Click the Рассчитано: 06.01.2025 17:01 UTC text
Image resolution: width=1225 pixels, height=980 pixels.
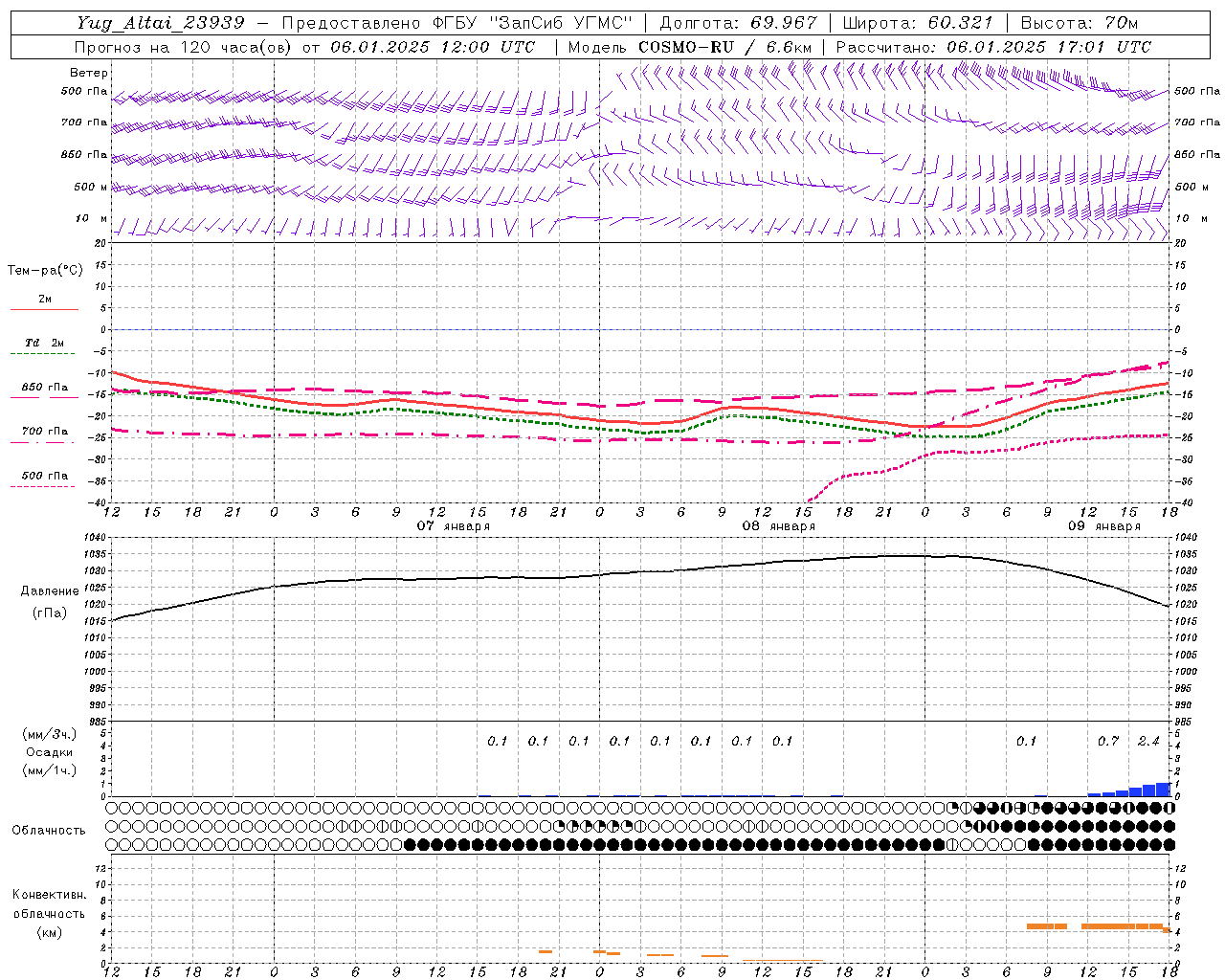tap(993, 47)
